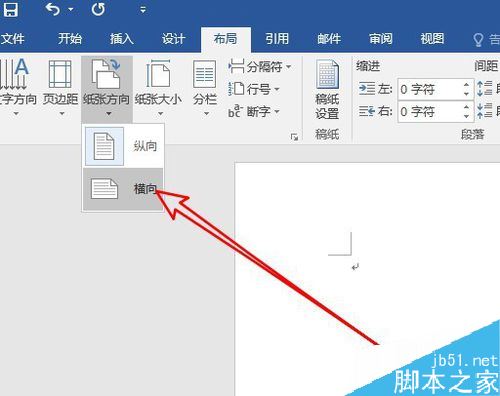Click the right indent 右 input field
This screenshot has width=500, height=396.
[429, 111]
